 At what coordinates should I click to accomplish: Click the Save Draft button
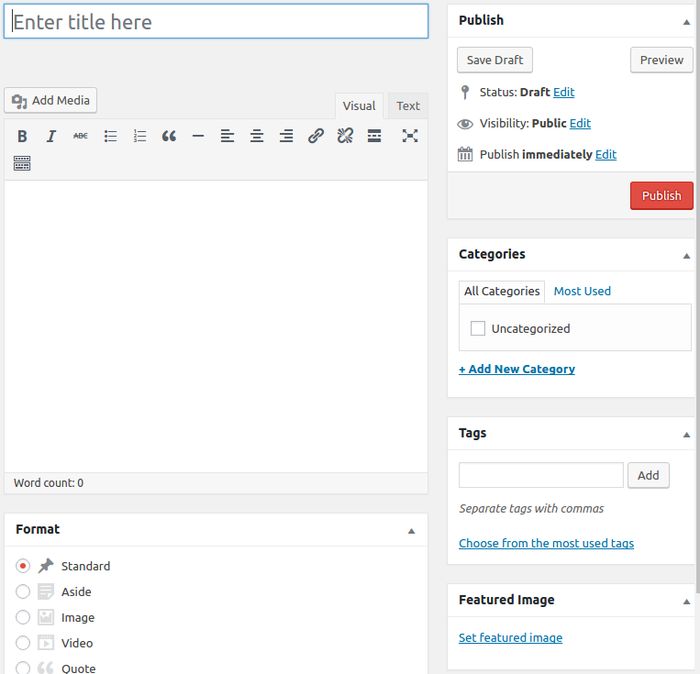495,60
